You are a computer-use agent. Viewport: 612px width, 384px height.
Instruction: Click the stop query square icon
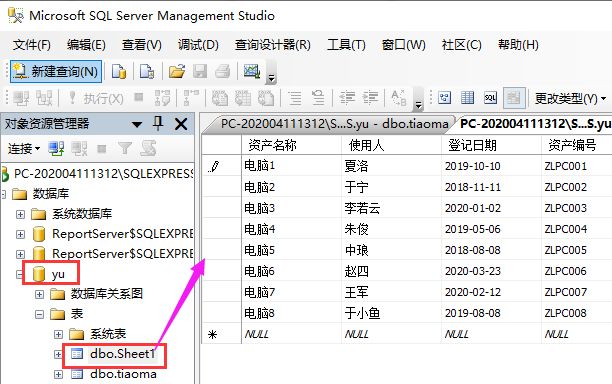point(139,97)
